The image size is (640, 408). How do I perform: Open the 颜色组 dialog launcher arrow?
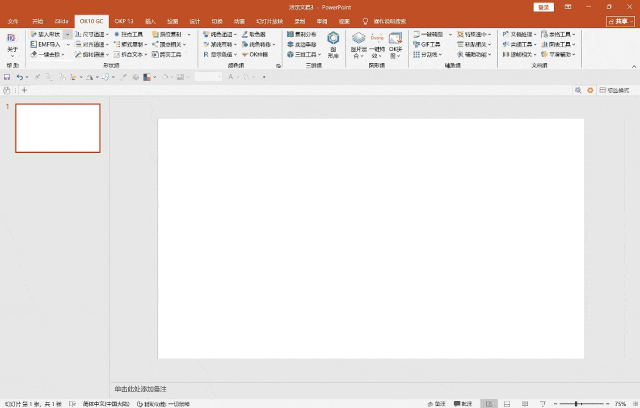278,66
